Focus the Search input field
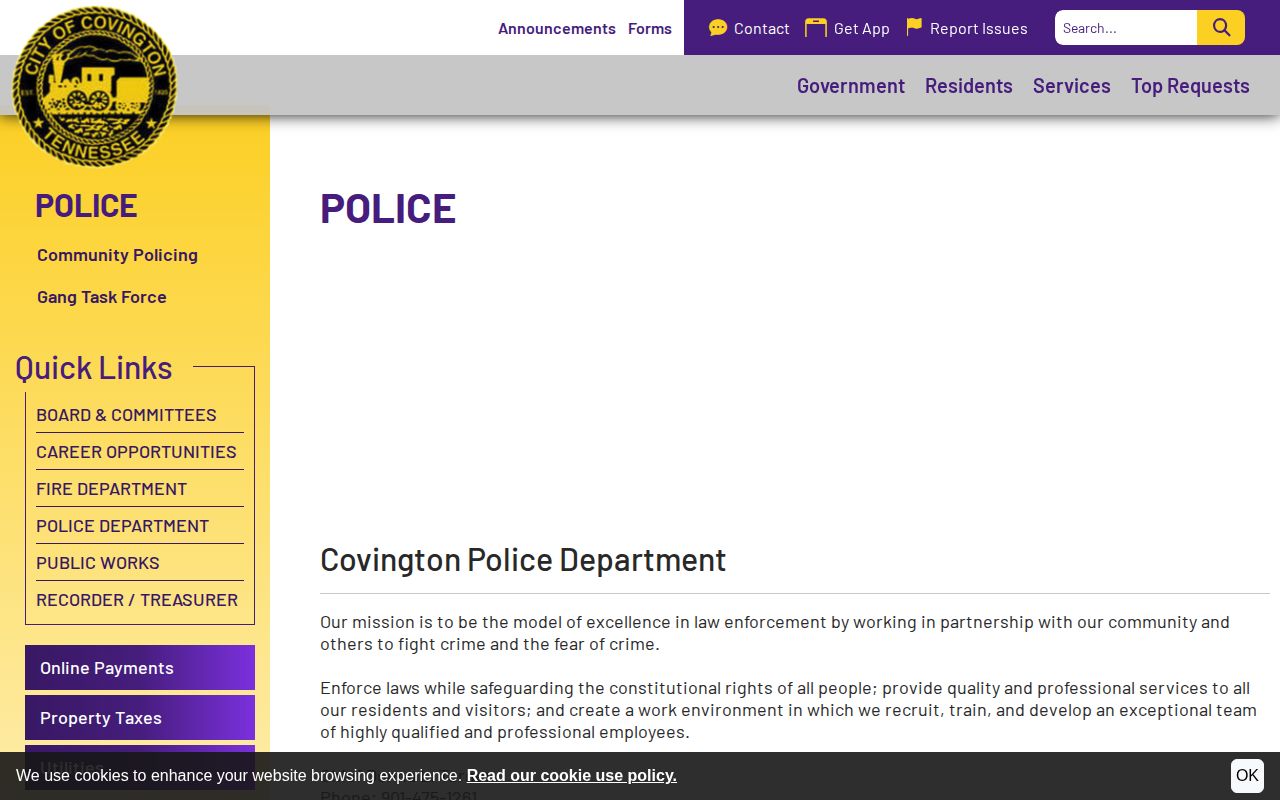This screenshot has height=800, width=1280. pyautogui.click(x=1126, y=28)
